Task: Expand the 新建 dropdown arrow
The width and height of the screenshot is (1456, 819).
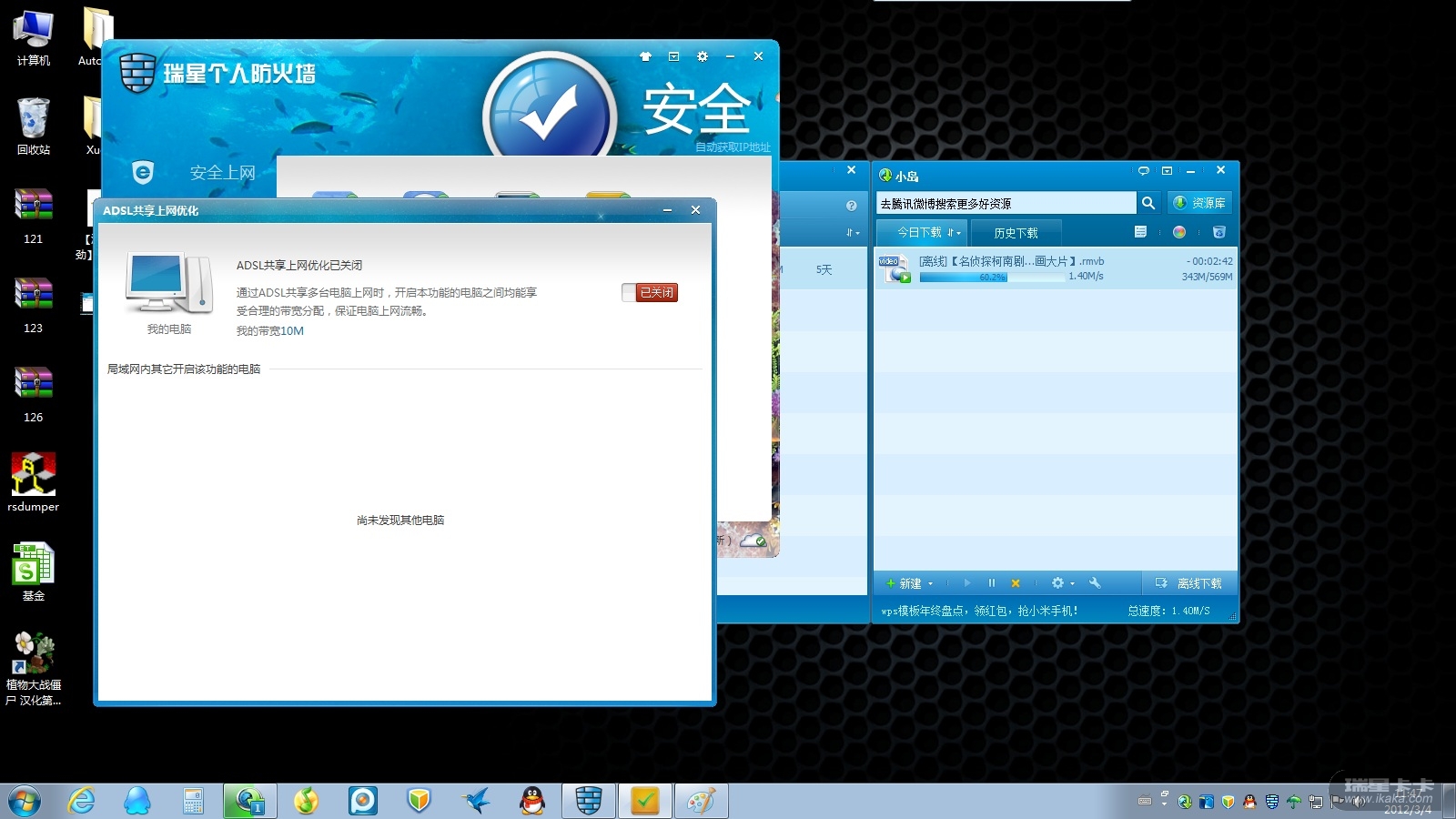Action: click(930, 584)
